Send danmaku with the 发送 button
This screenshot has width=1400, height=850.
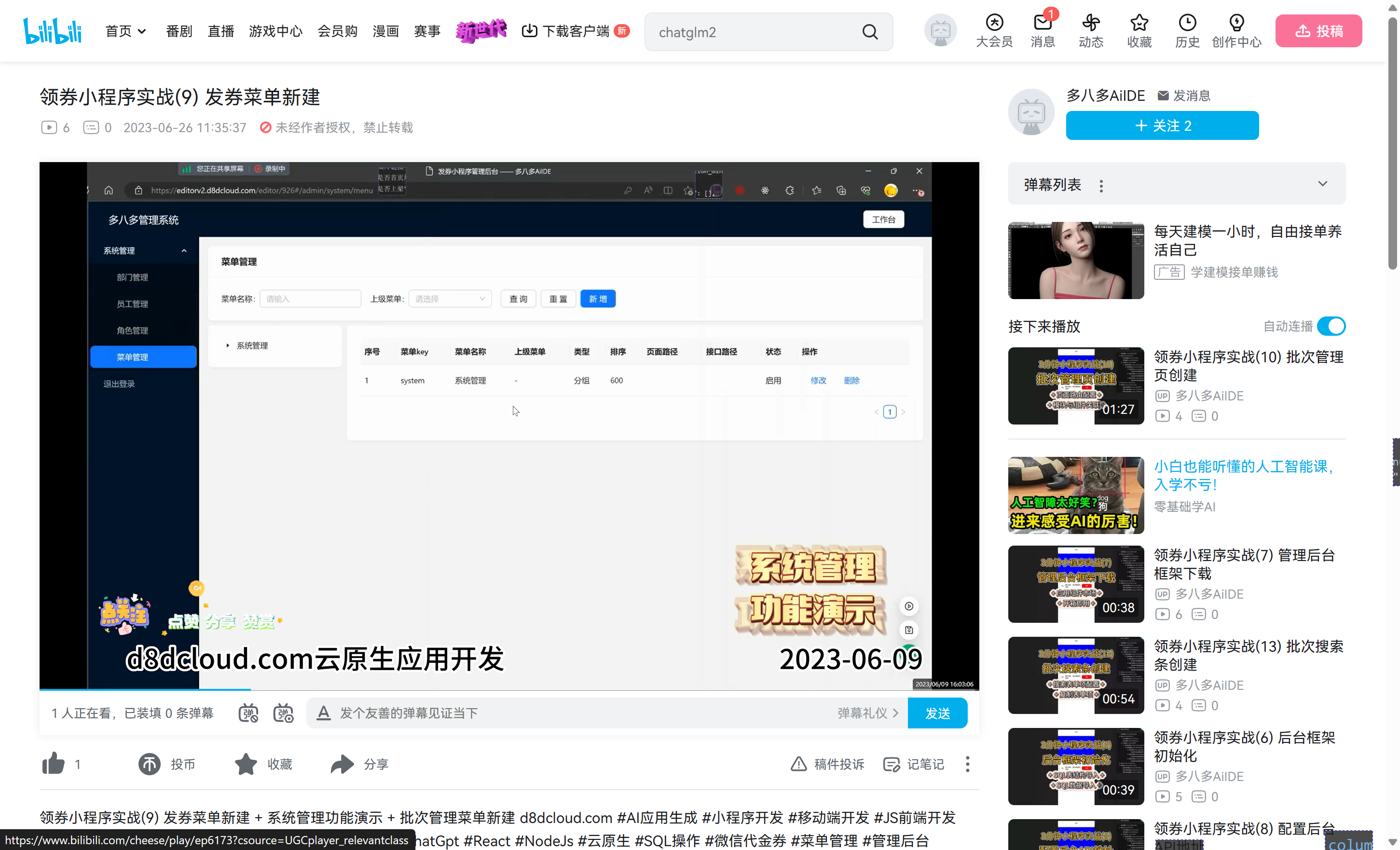[x=937, y=713]
